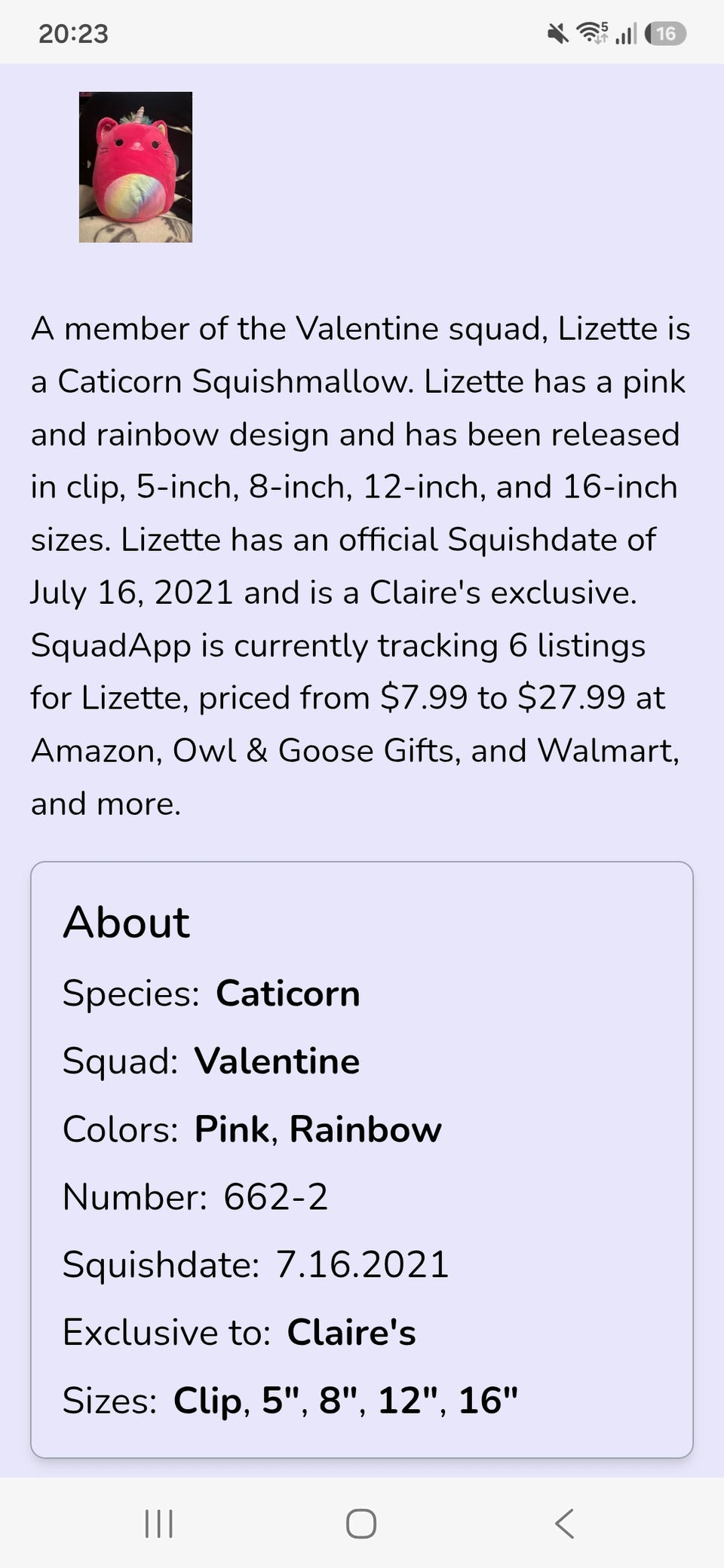
Task: Tap the About section heading
Action: tap(126, 922)
